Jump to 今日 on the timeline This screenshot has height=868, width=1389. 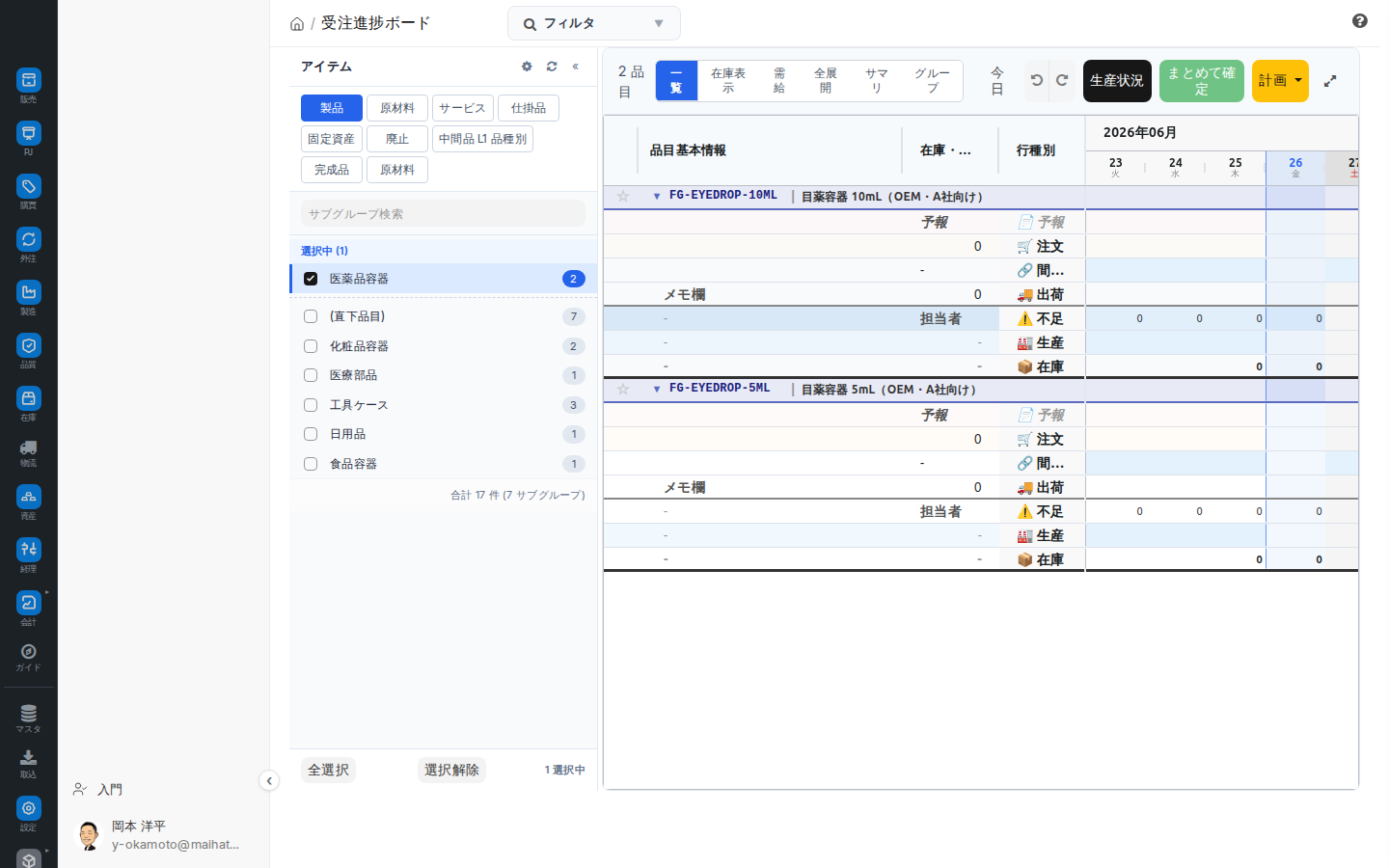[x=997, y=81]
